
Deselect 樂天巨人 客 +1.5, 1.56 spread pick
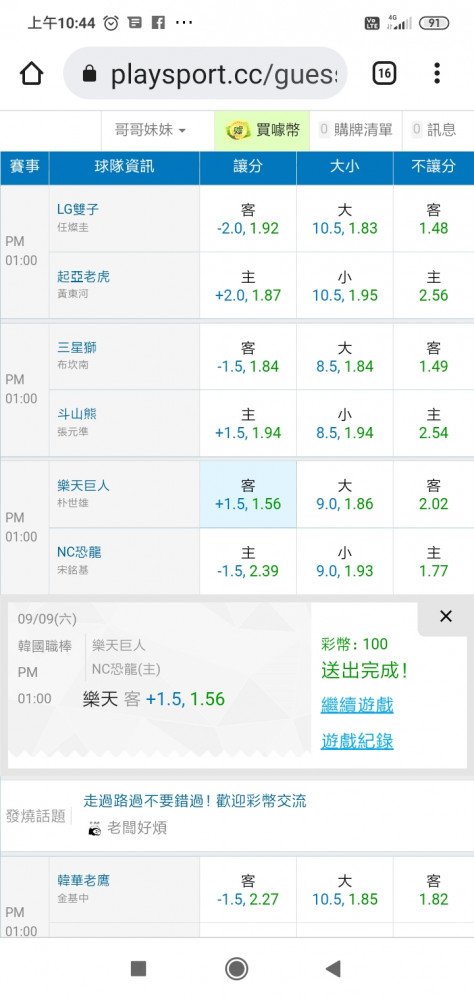248,494
